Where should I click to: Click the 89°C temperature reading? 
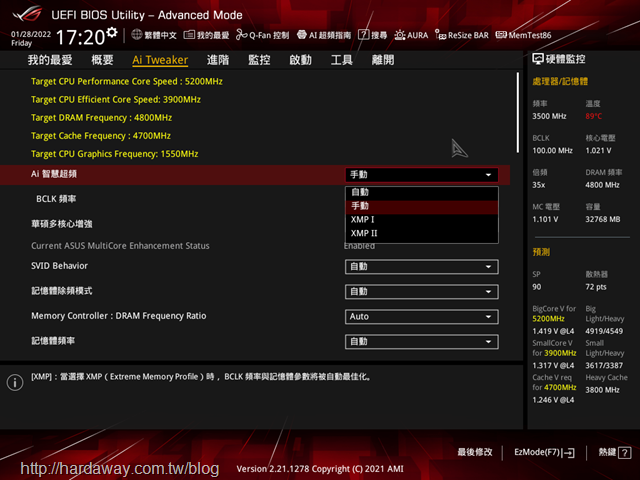tap(593, 116)
